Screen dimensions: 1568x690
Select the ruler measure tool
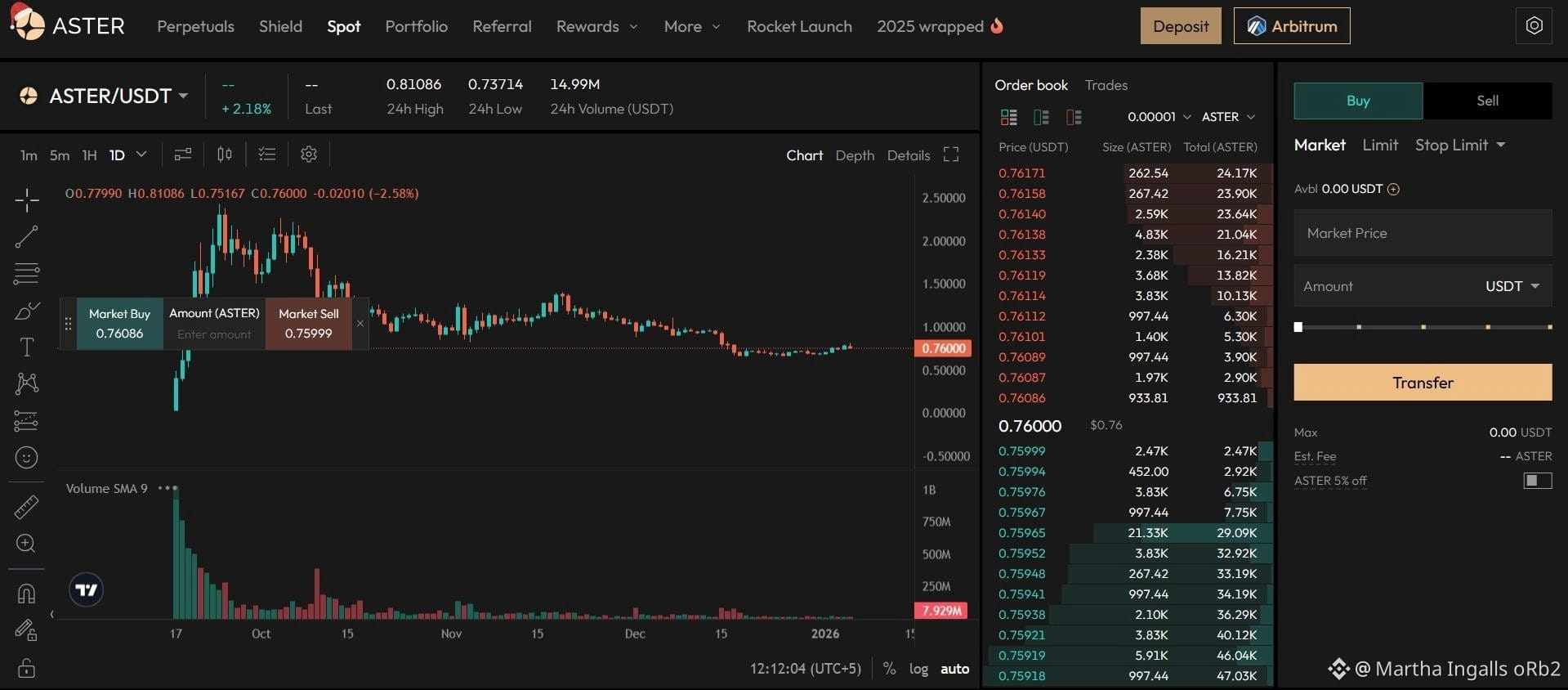[26, 507]
